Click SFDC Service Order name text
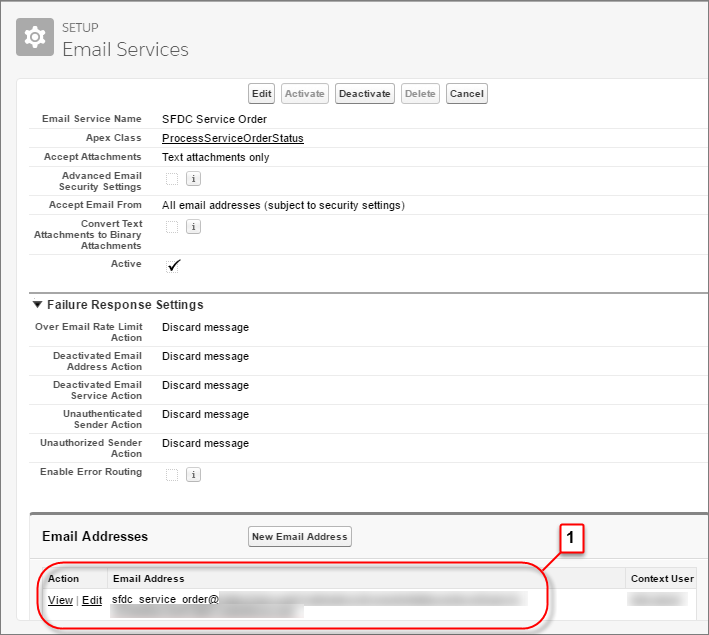709x635 pixels. [x=214, y=119]
